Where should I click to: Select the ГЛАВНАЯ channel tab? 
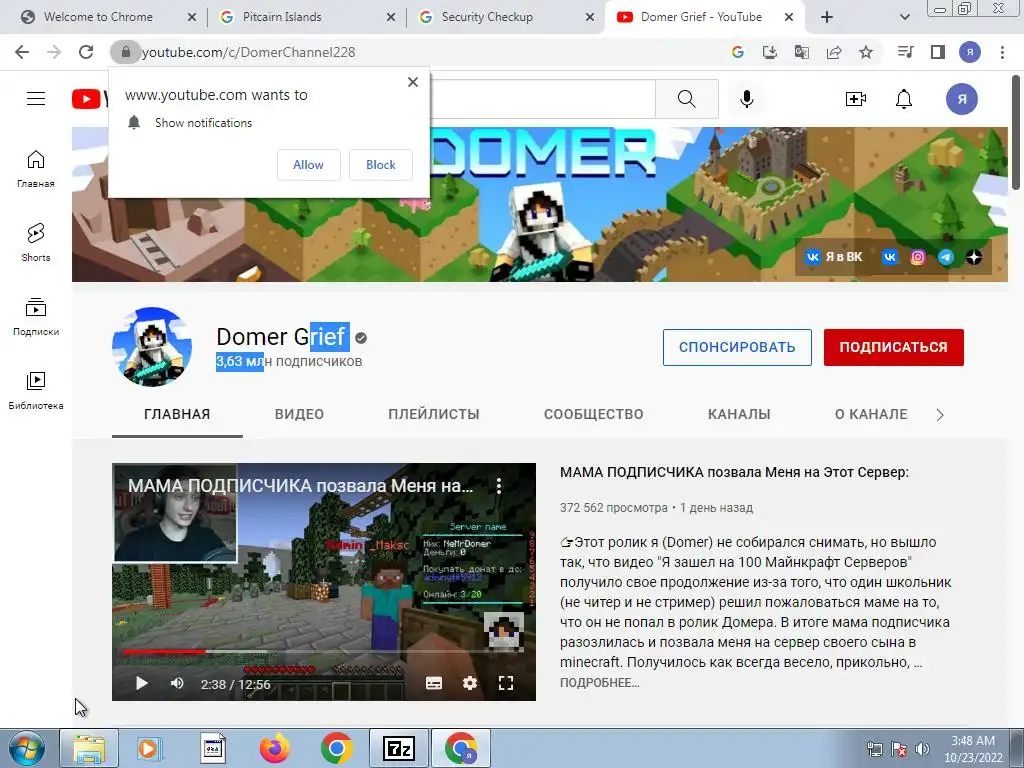177,414
